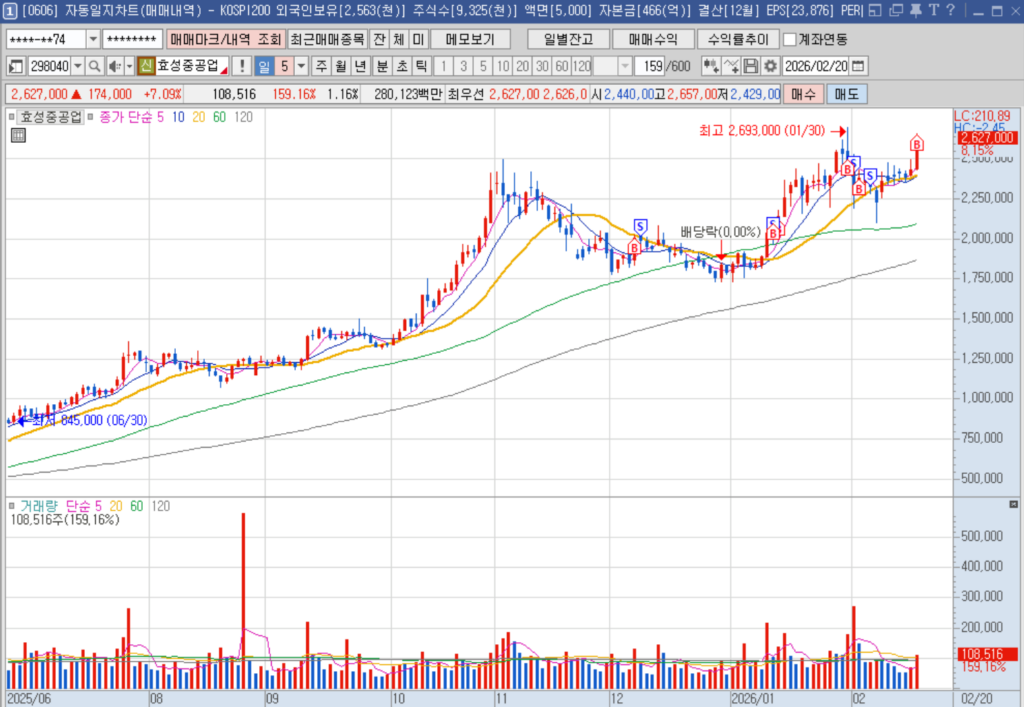Expand the account number dropdown
This screenshot has height=707, width=1024.
point(93,39)
